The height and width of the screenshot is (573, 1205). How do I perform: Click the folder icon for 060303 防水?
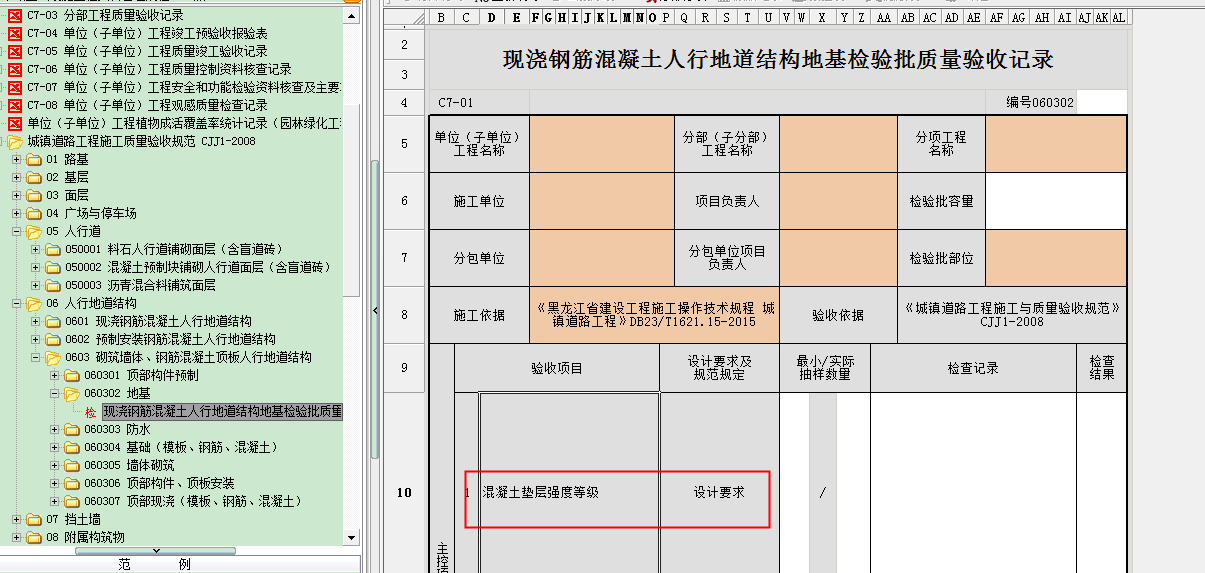click(x=72, y=429)
